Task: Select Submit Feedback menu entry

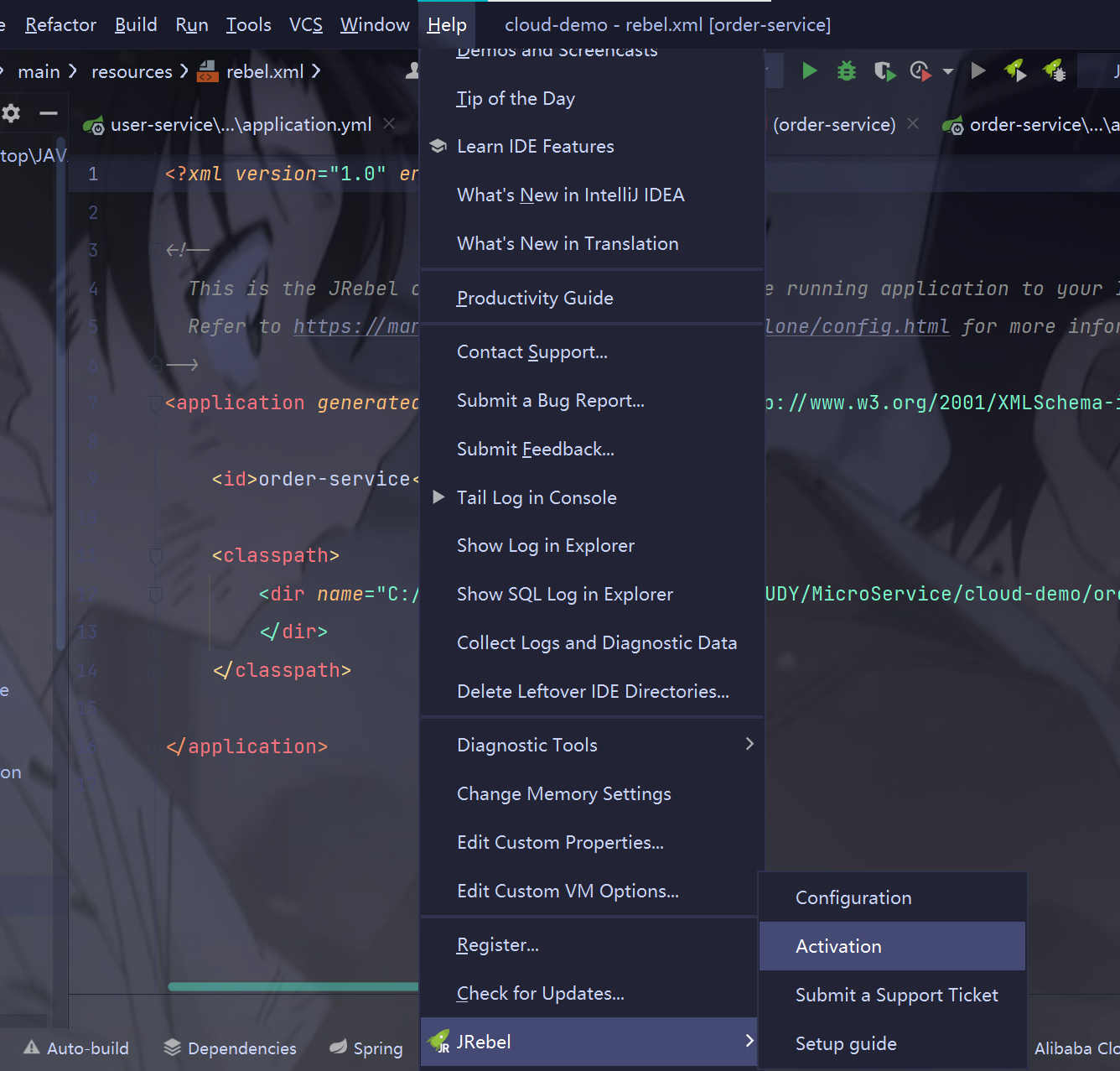Action: click(x=592, y=449)
